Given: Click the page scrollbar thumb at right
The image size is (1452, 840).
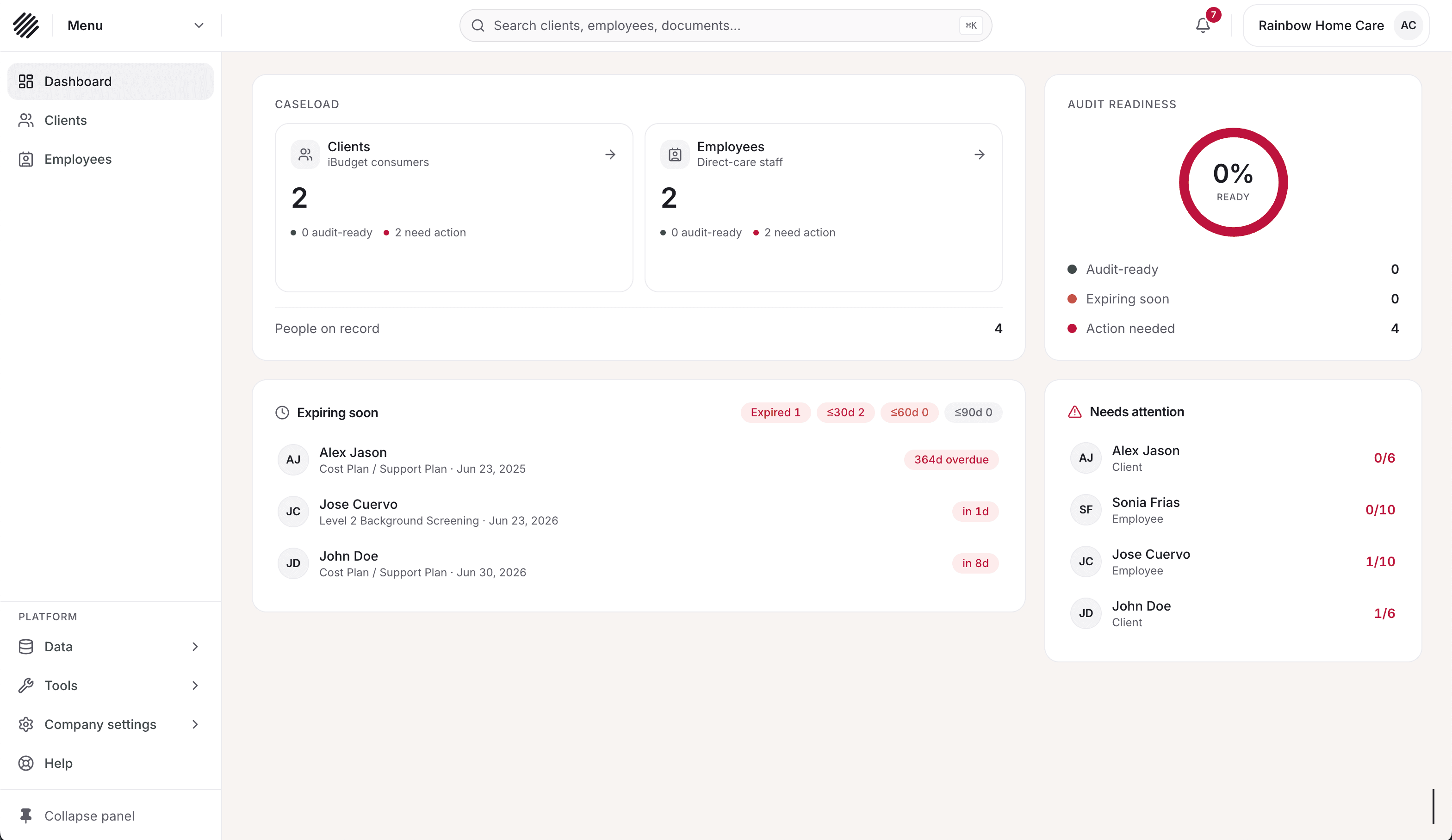Looking at the screenshot, I should [1433, 807].
